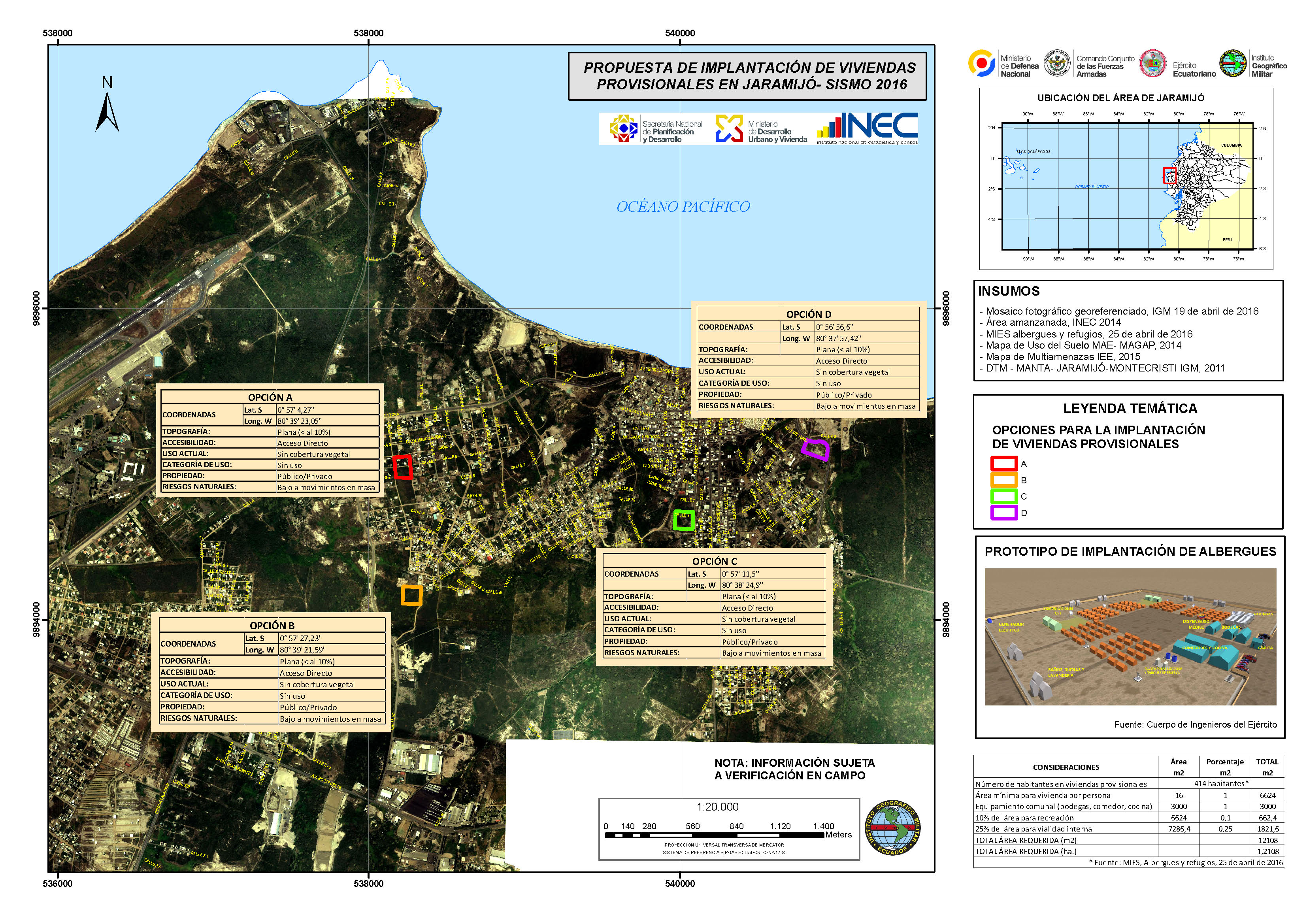This screenshot has height=924, width=1307.
Task: Click the Comando Conjunto Fuerzas Armadas emblem
Action: [x=1058, y=64]
